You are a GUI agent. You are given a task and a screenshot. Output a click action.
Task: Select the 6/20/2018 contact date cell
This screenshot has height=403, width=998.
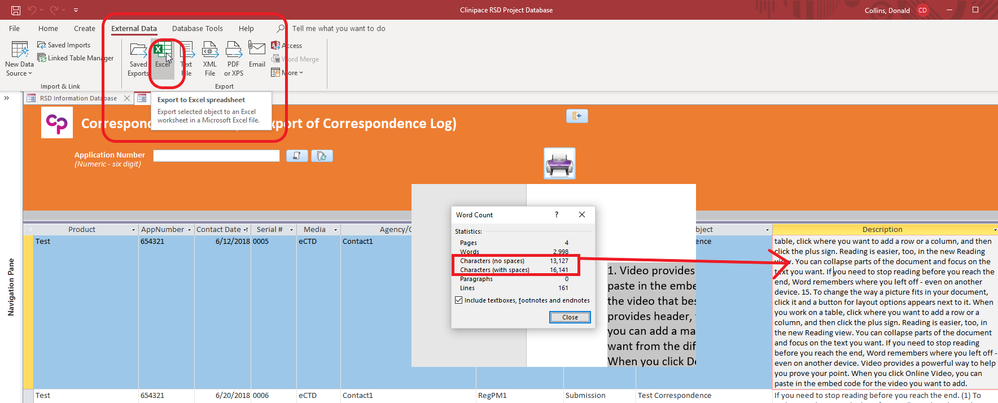pos(222,395)
